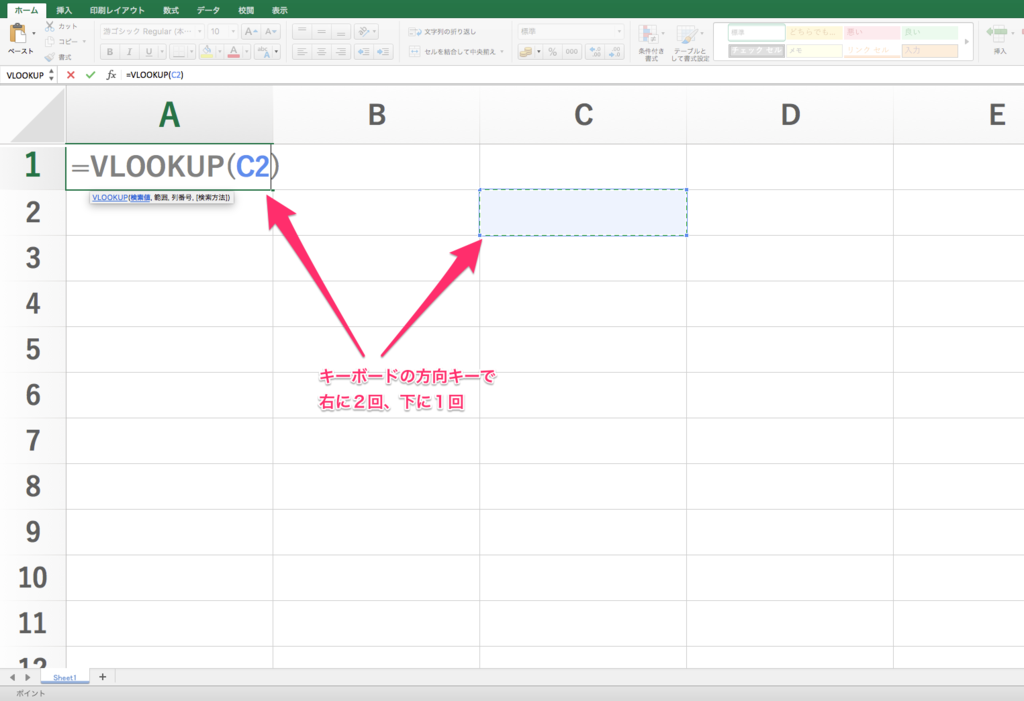
Task: Toggle wrap text (文字列の折り返し)
Action: (442, 31)
